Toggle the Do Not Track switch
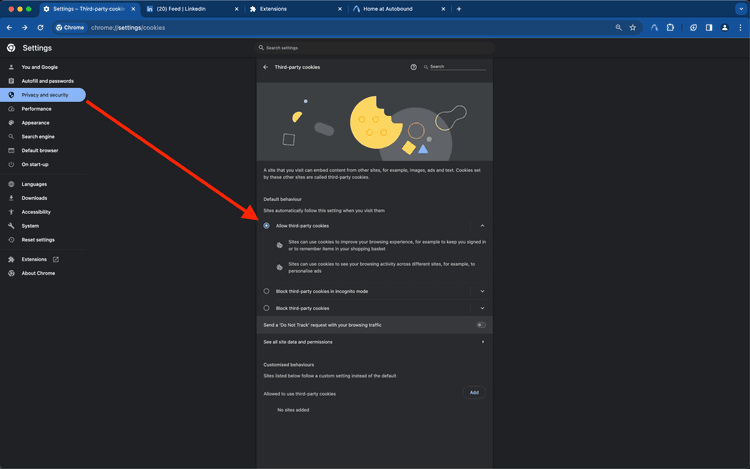 tap(481, 325)
